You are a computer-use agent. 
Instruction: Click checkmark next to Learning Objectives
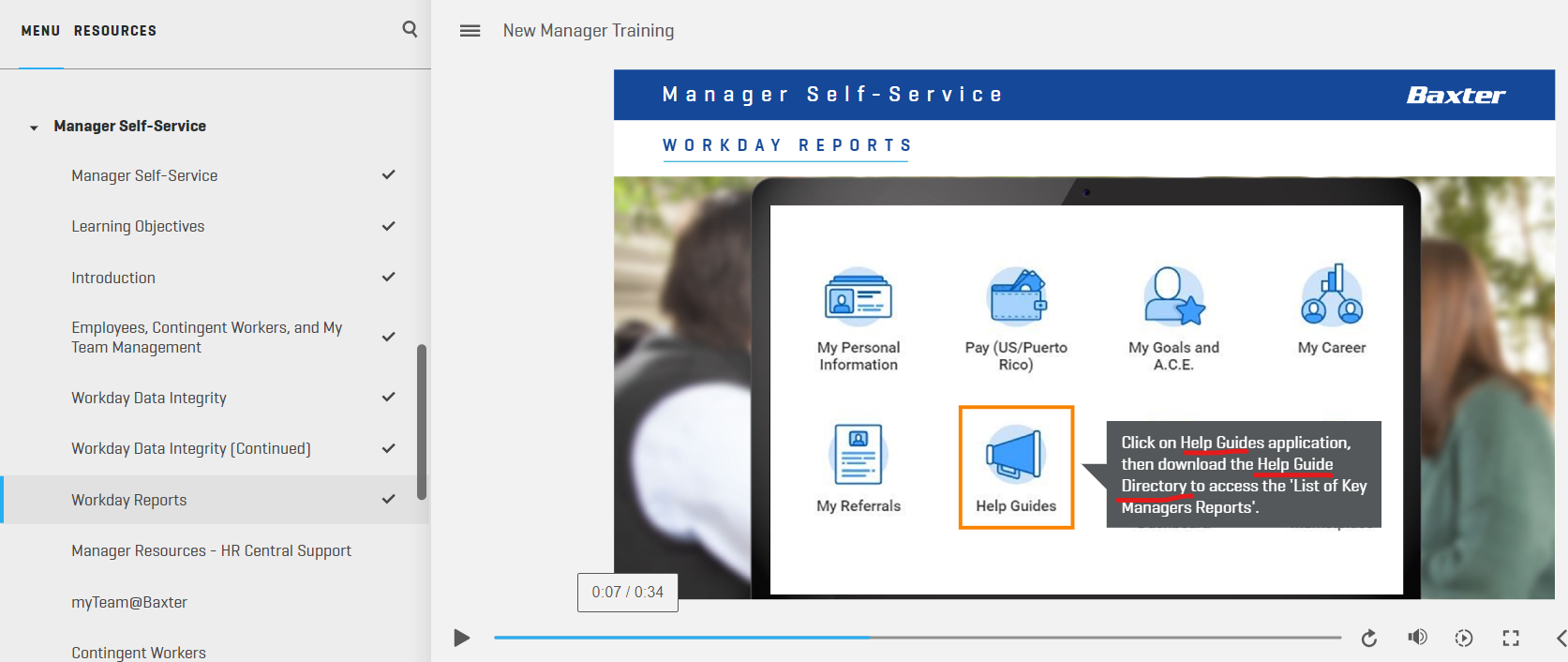pyautogui.click(x=389, y=226)
